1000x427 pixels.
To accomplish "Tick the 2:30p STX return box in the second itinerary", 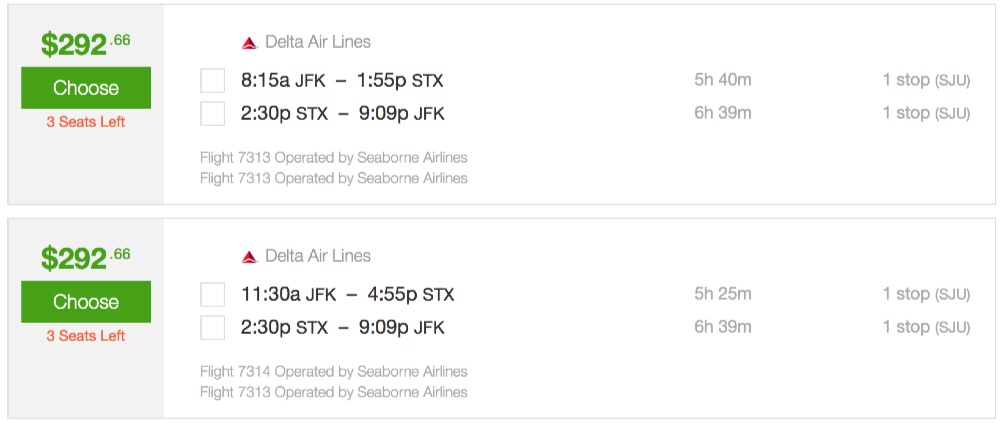I will coord(212,327).
